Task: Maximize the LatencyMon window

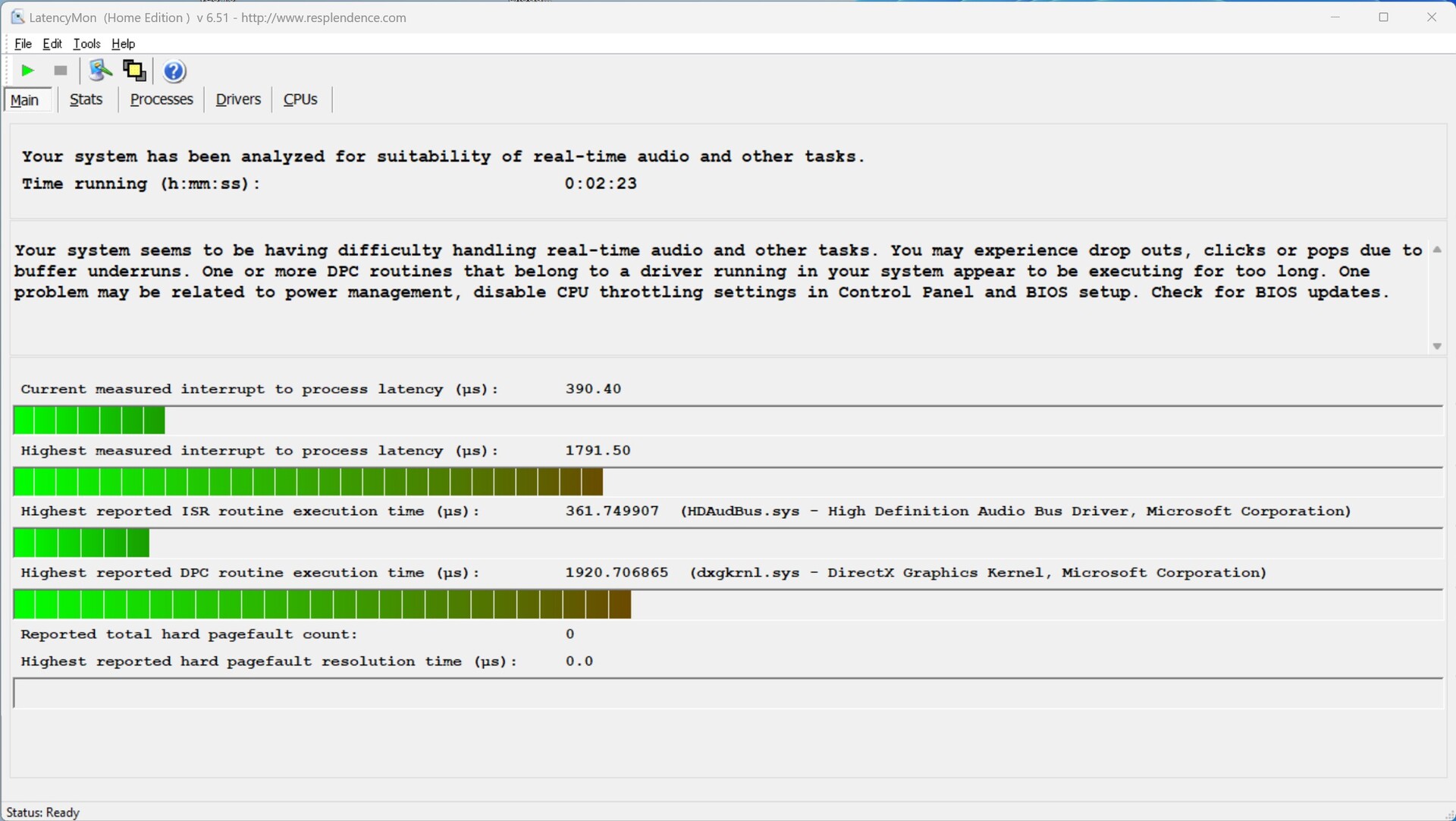Action: click(1383, 17)
